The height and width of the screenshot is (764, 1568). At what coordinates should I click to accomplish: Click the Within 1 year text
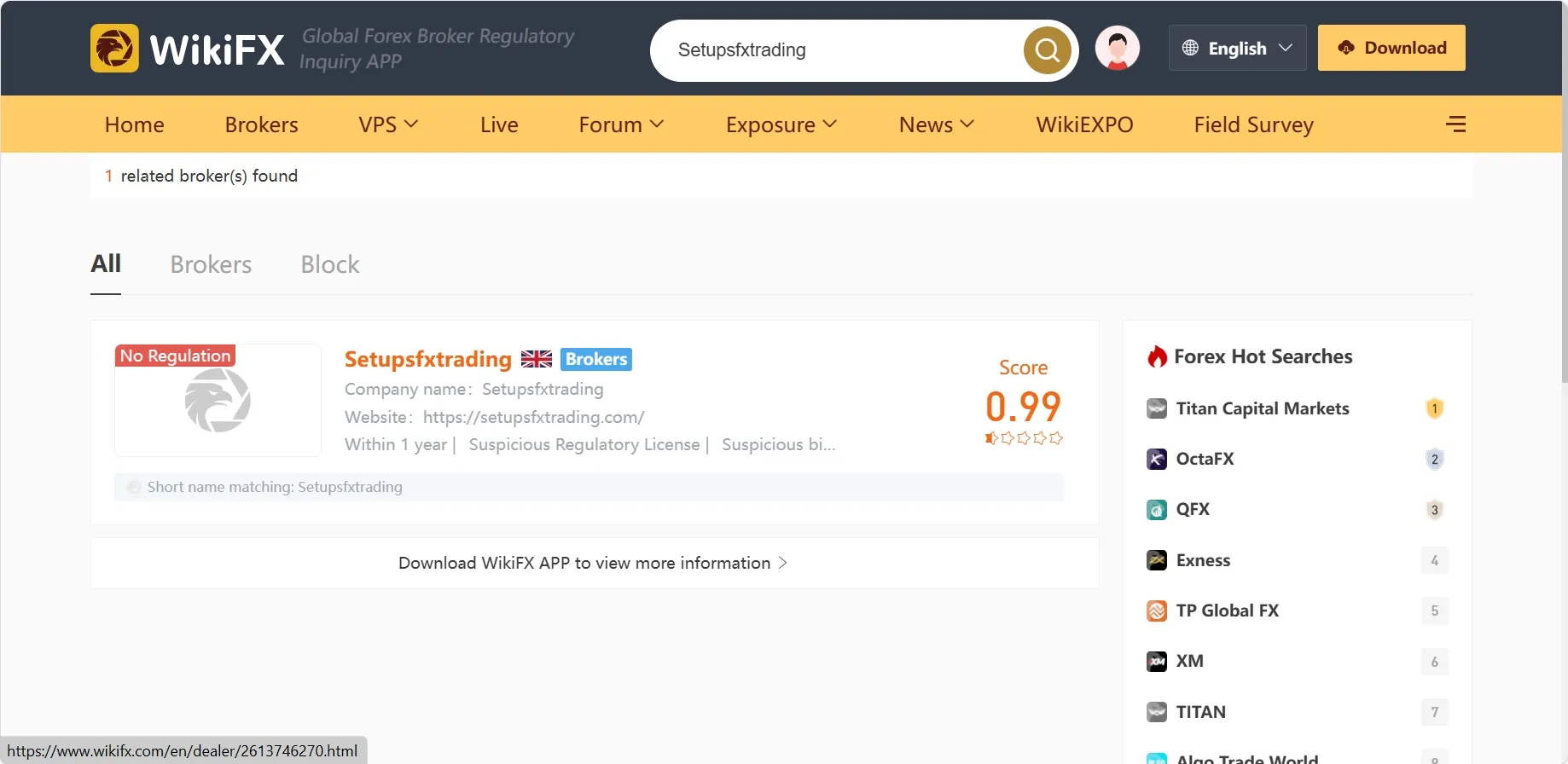pos(396,444)
